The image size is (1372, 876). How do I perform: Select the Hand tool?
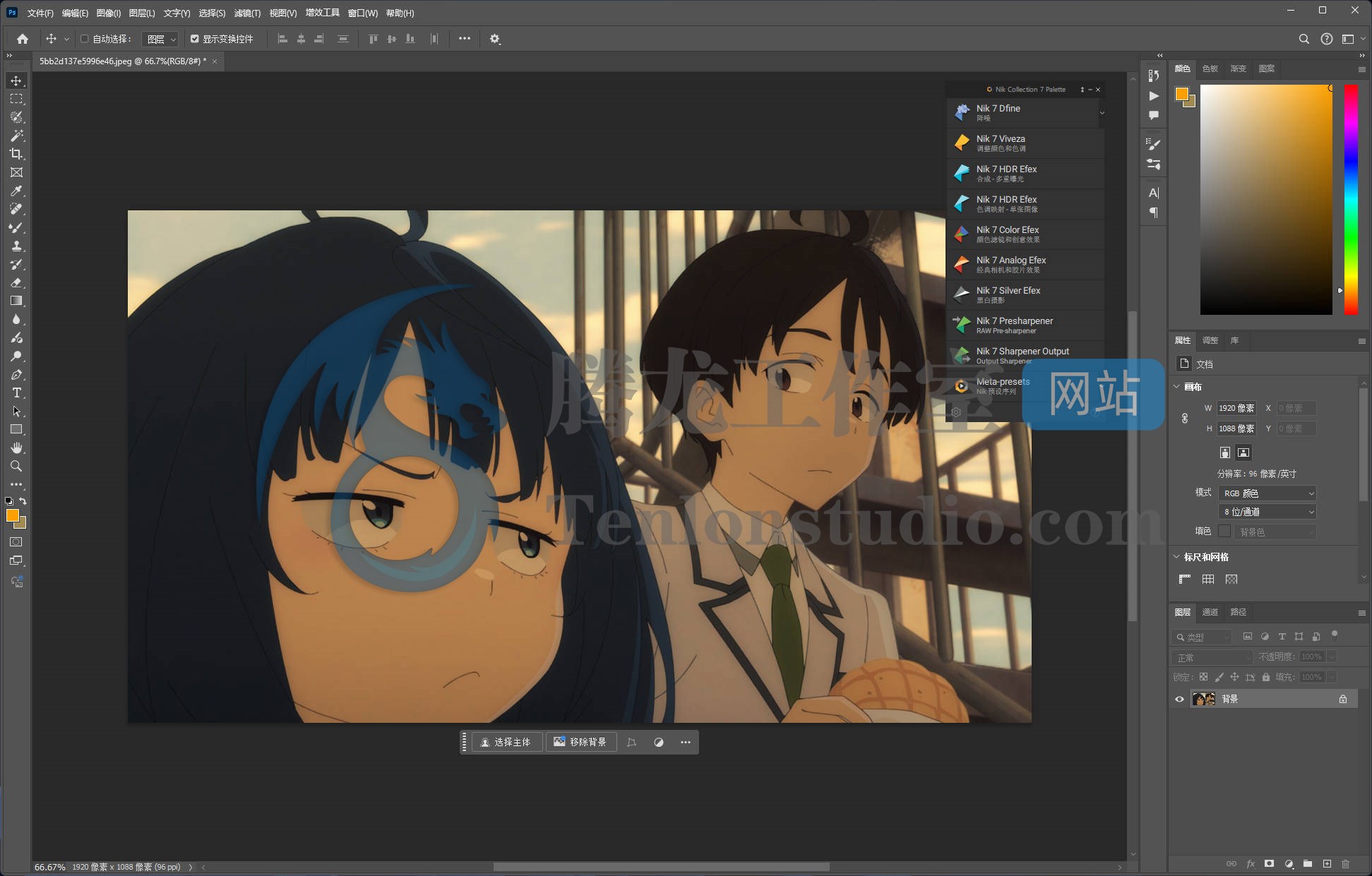pyautogui.click(x=16, y=448)
